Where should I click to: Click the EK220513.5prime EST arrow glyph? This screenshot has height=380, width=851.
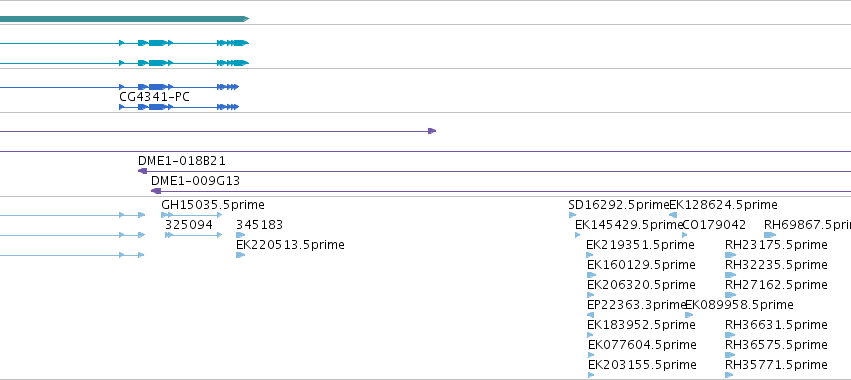click(240, 255)
